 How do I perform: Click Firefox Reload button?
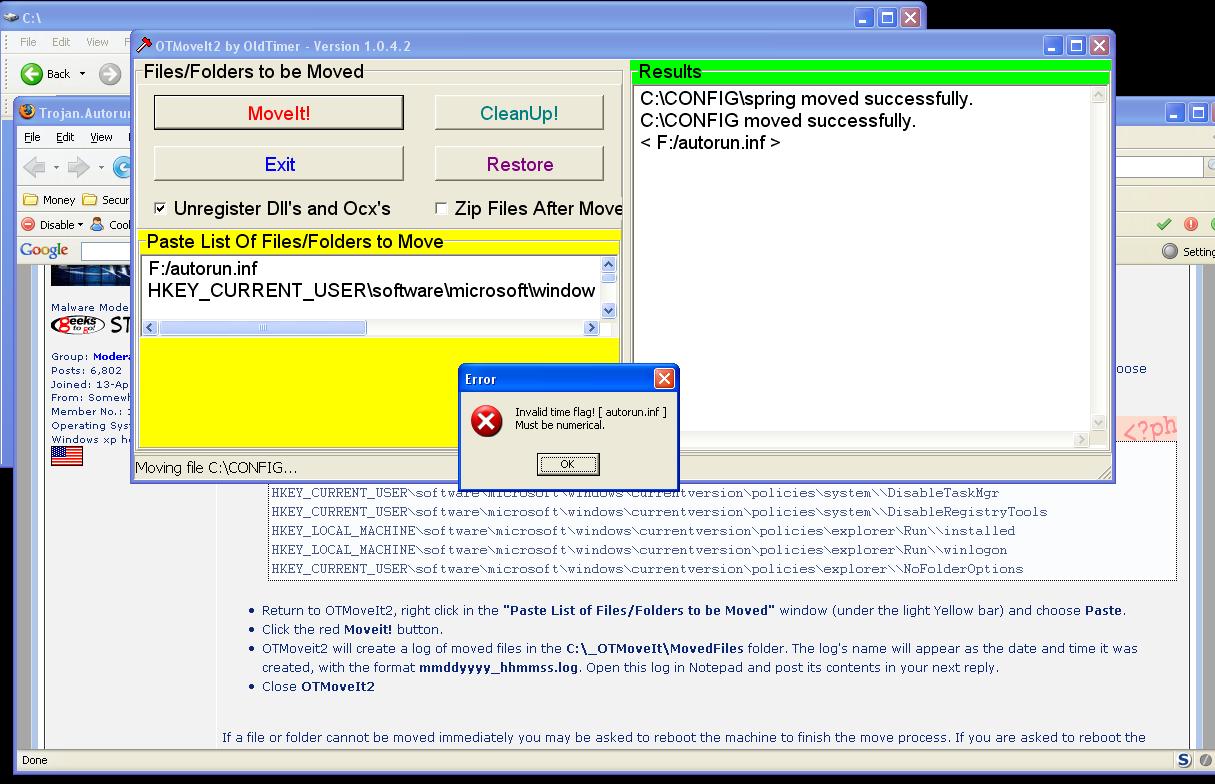point(123,167)
